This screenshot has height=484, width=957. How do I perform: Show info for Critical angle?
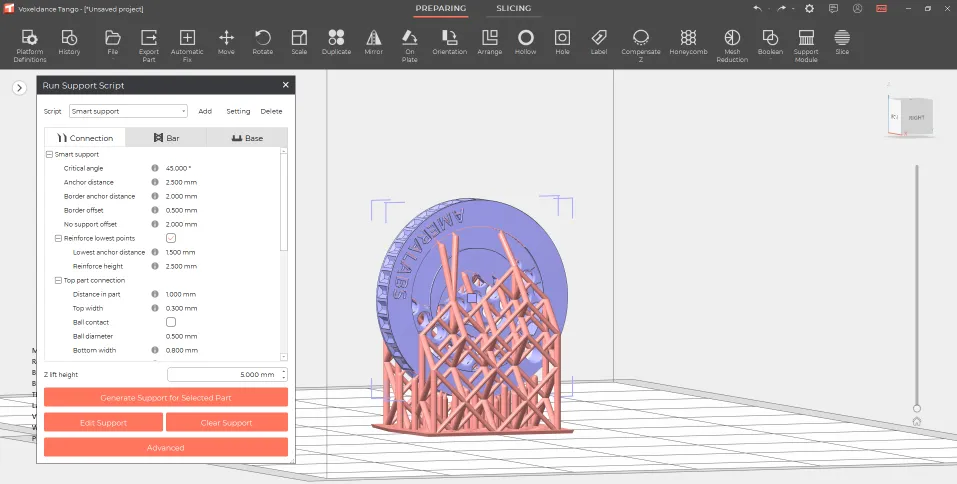[x=155, y=168]
